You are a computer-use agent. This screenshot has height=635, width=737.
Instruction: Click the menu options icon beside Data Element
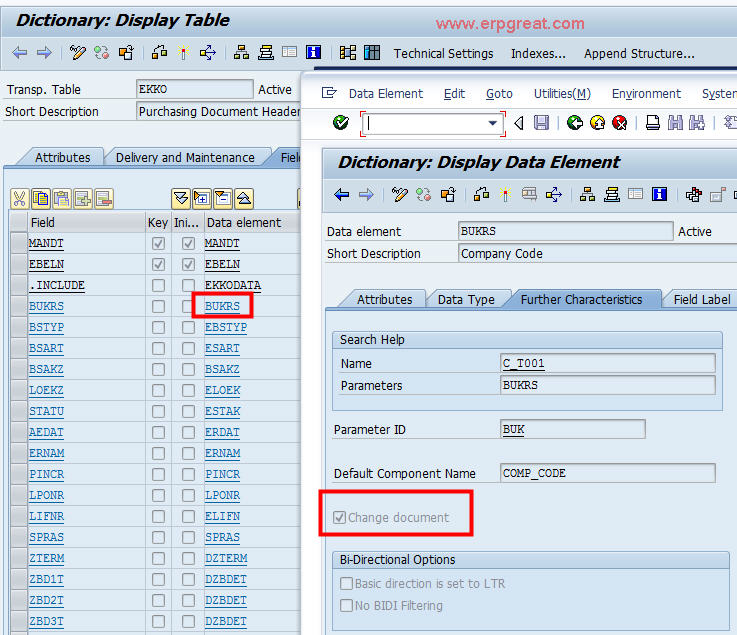(329, 93)
